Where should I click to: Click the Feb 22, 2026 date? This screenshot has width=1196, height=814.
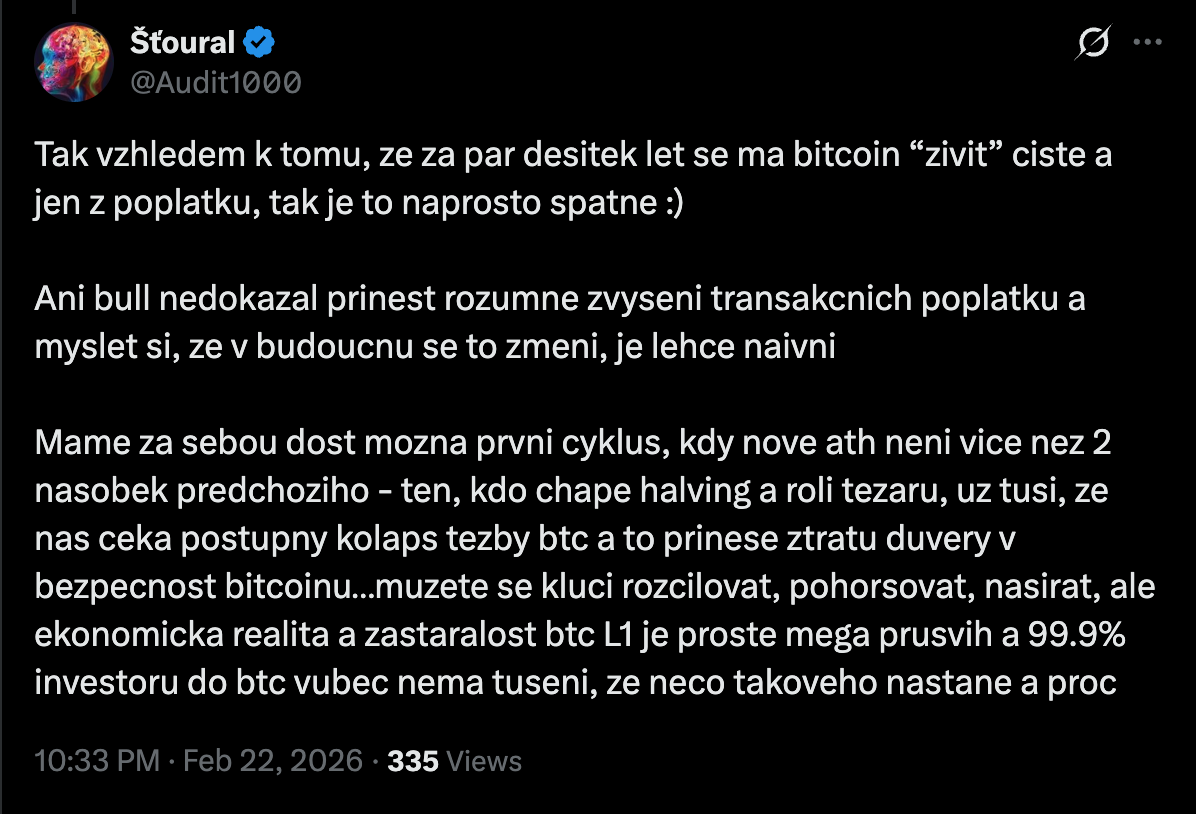click(x=273, y=761)
